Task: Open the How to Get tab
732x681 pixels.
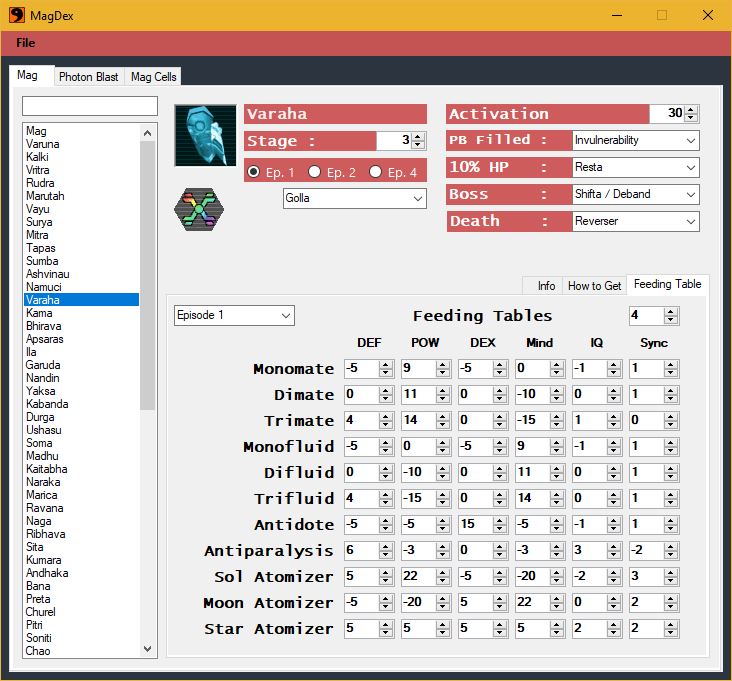Action: coord(594,286)
